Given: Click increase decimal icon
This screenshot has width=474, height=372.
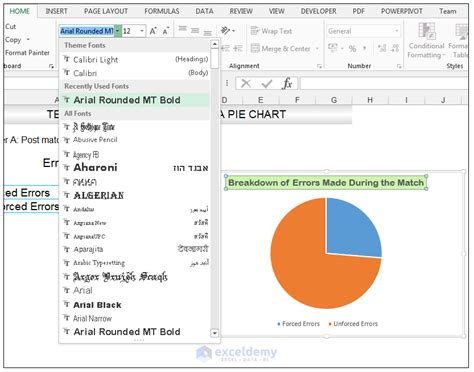Looking at the screenshot, I should [x=382, y=48].
